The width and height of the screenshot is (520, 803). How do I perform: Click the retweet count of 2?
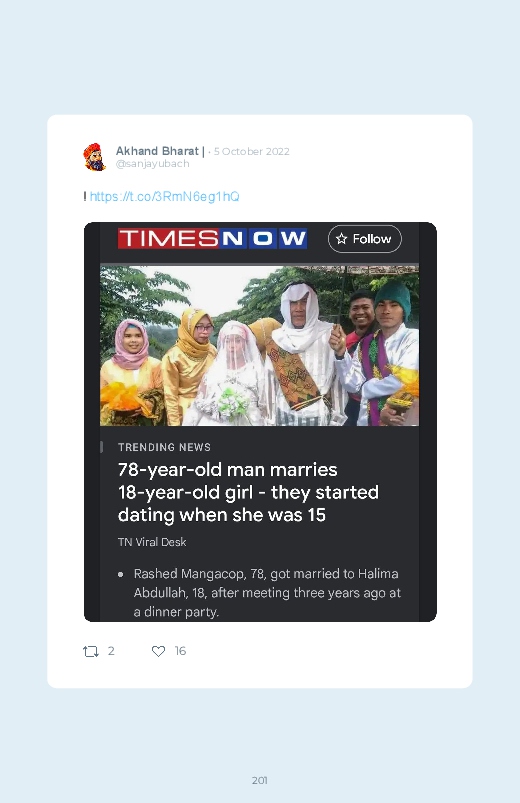pos(111,651)
